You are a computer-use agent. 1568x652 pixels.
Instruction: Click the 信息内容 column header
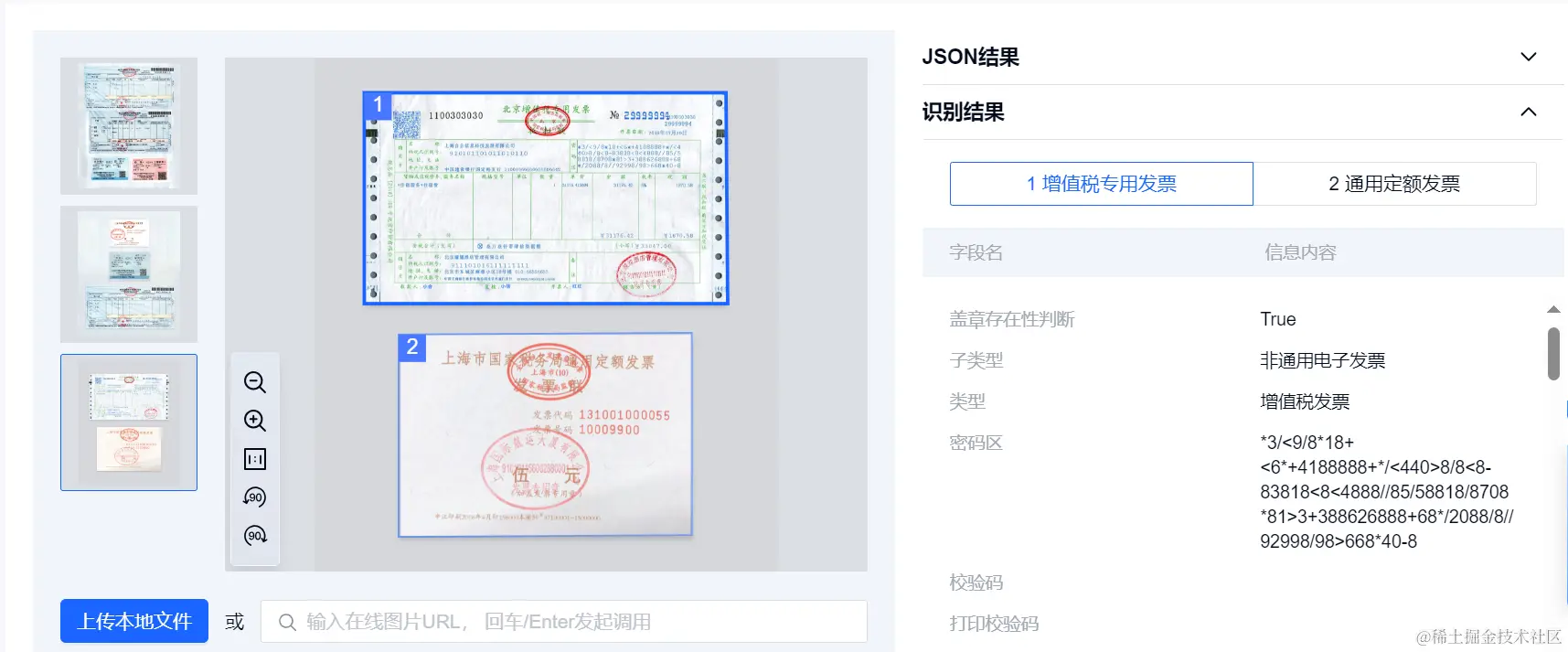point(1300,252)
